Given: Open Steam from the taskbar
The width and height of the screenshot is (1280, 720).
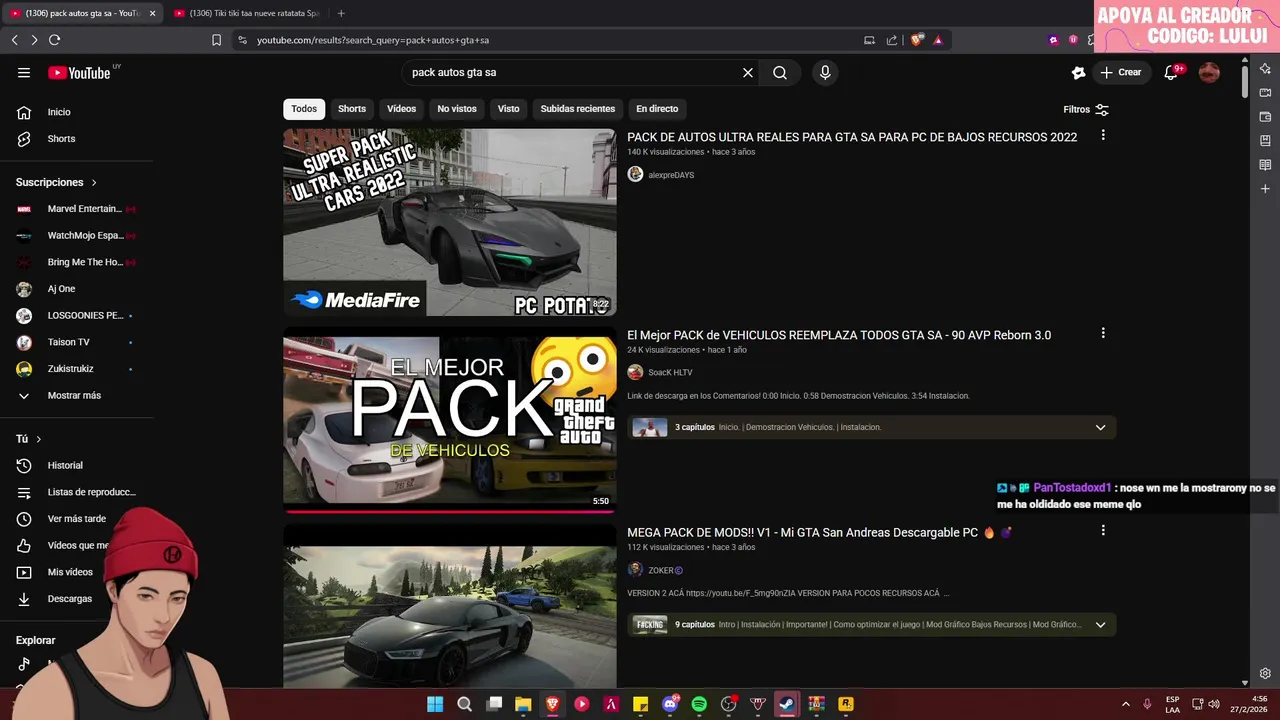Looking at the screenshot, I should pyautogui.click(x=786, y=704).
